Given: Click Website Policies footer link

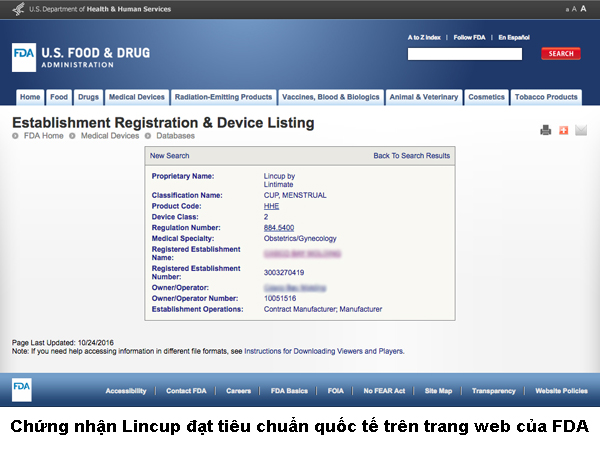Looking at the screenshot, I should [x=561, y=391].
